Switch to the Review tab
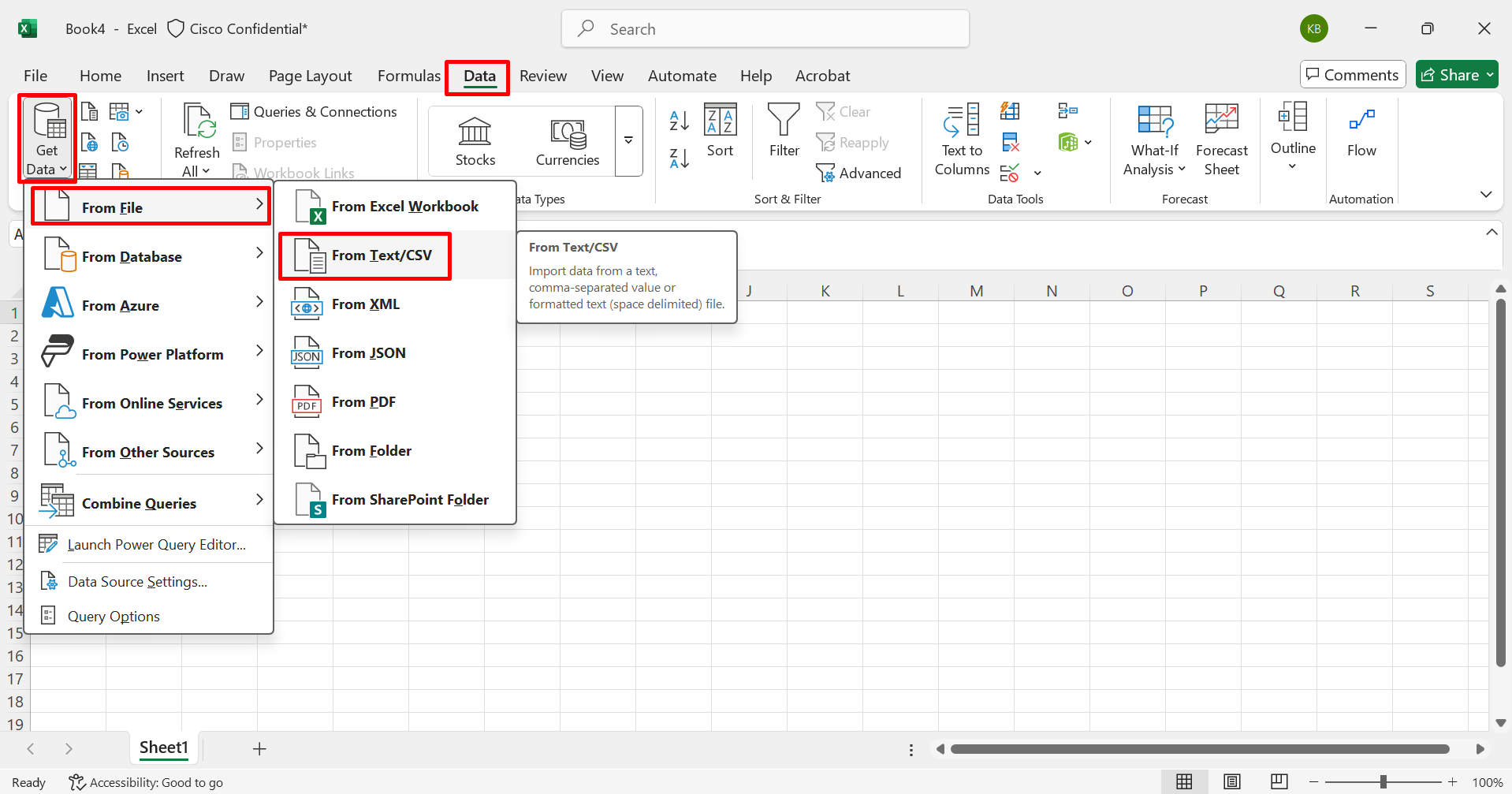This screenshot has width=1512, height=794. 543,76
